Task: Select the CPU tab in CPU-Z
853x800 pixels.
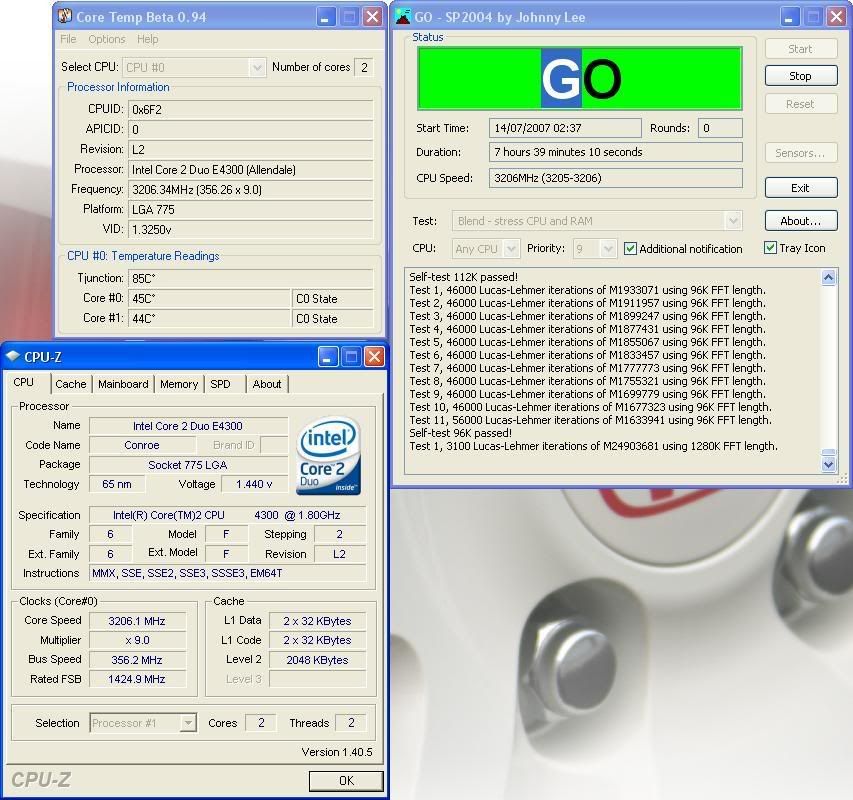Action: pyautogui.click(x=23, y=382)
